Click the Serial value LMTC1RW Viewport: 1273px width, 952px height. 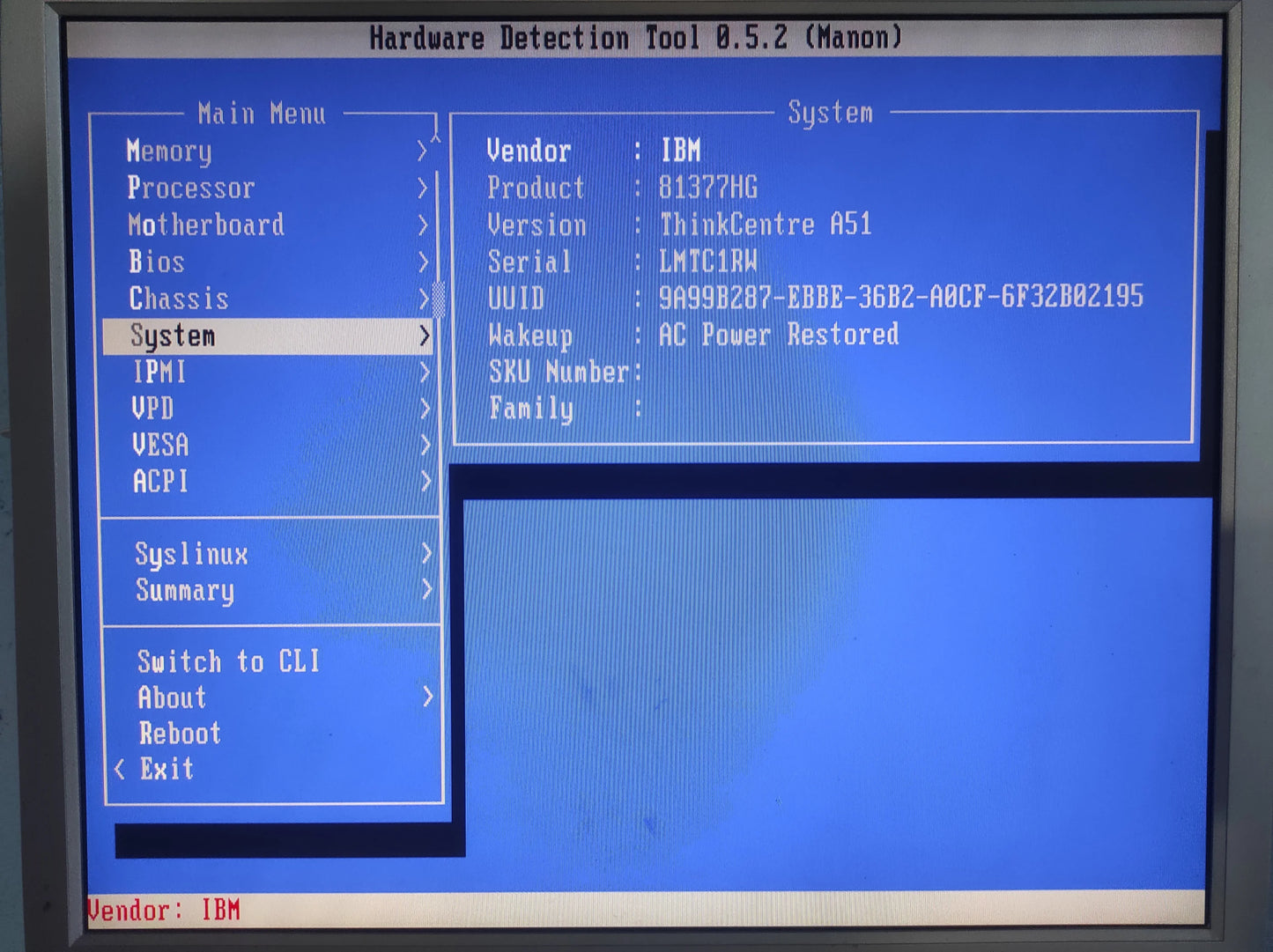tap(708, 262)
